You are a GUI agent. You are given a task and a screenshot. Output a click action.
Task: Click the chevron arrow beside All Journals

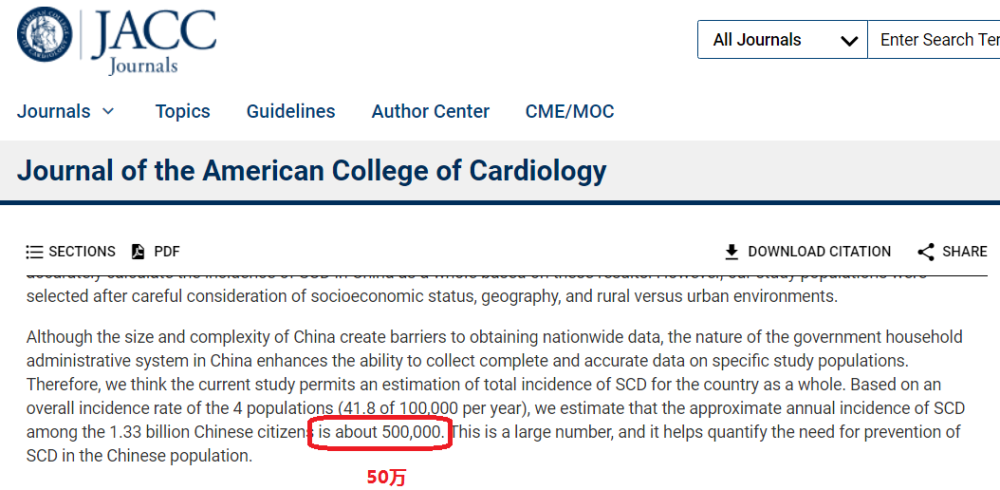[849, 41]
